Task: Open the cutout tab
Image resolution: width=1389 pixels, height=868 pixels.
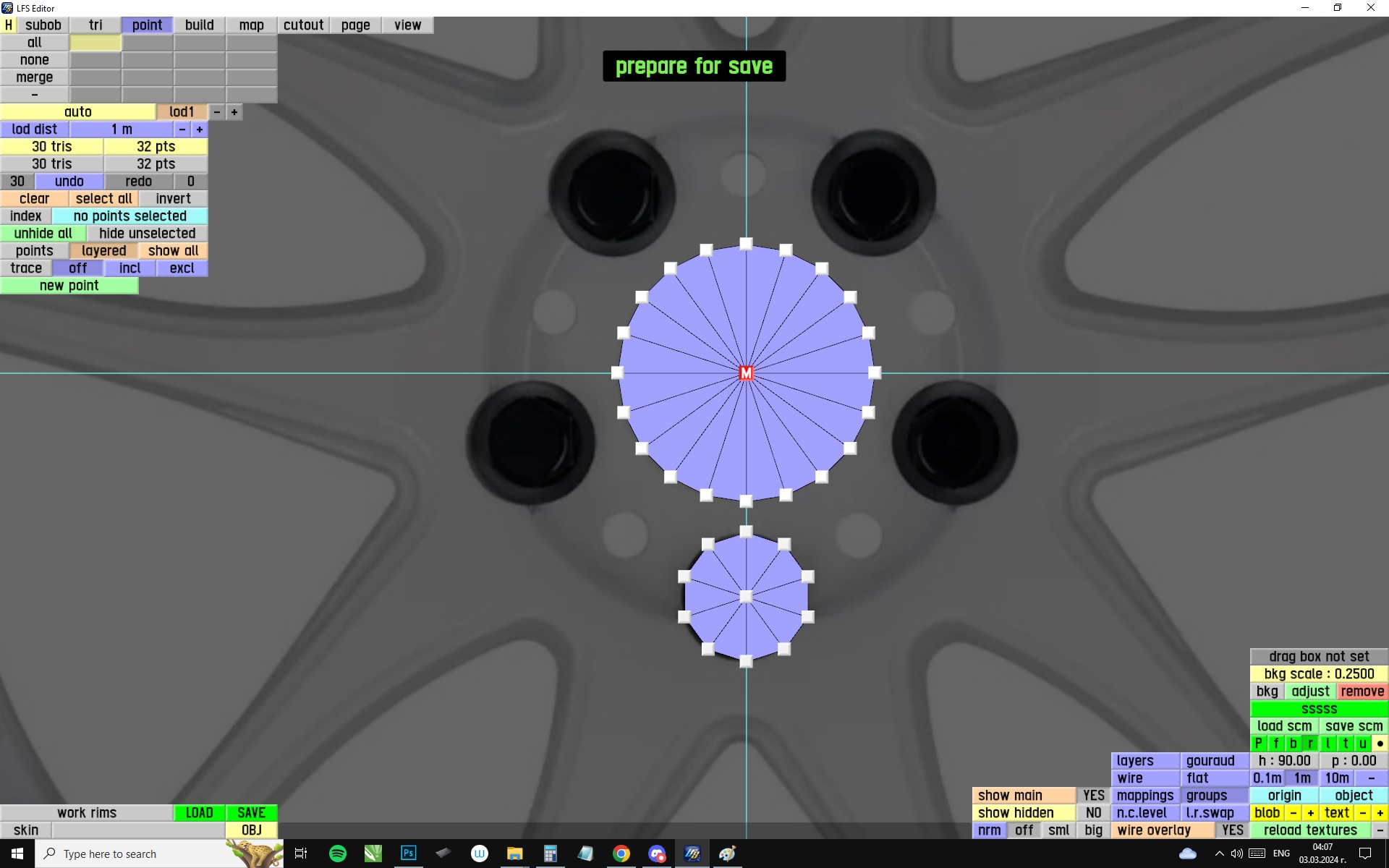Action: click(x=303, y=25)
